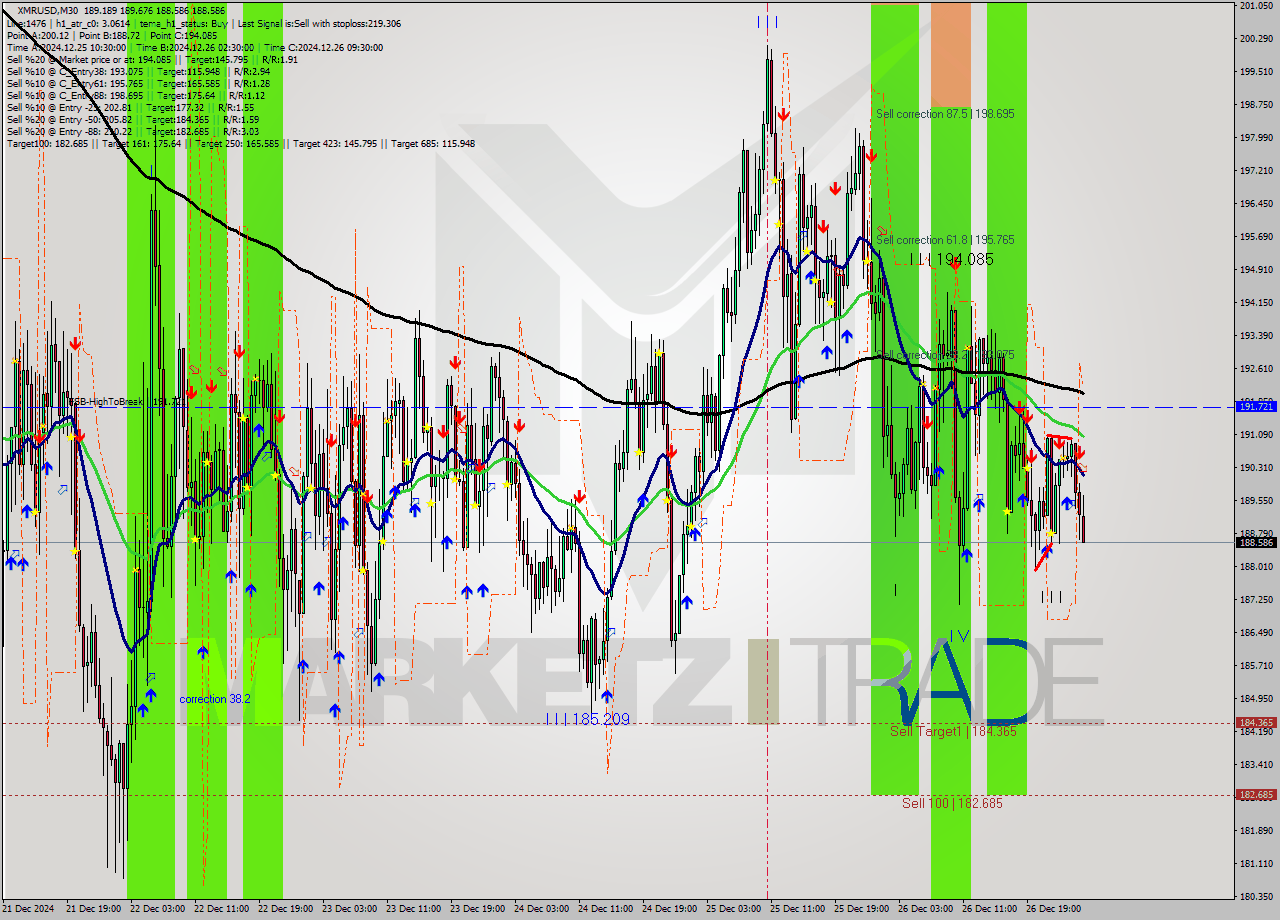Click the 'Target 423: 145.795' text
The height and width of the screenshot is (920, 1280).
pos(335,143)
